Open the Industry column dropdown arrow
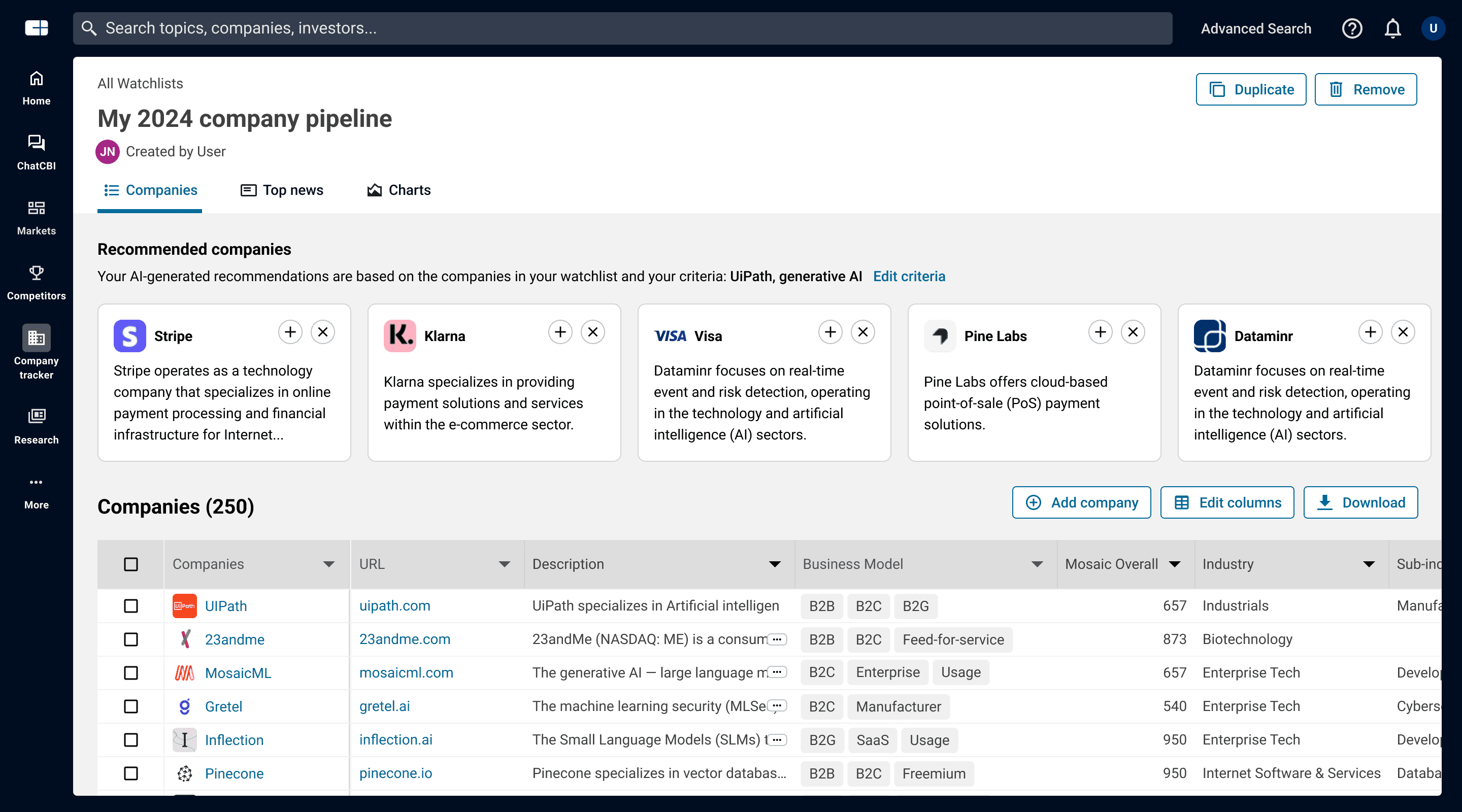This screenshot has height=812, width=1462. [1369, 564]
